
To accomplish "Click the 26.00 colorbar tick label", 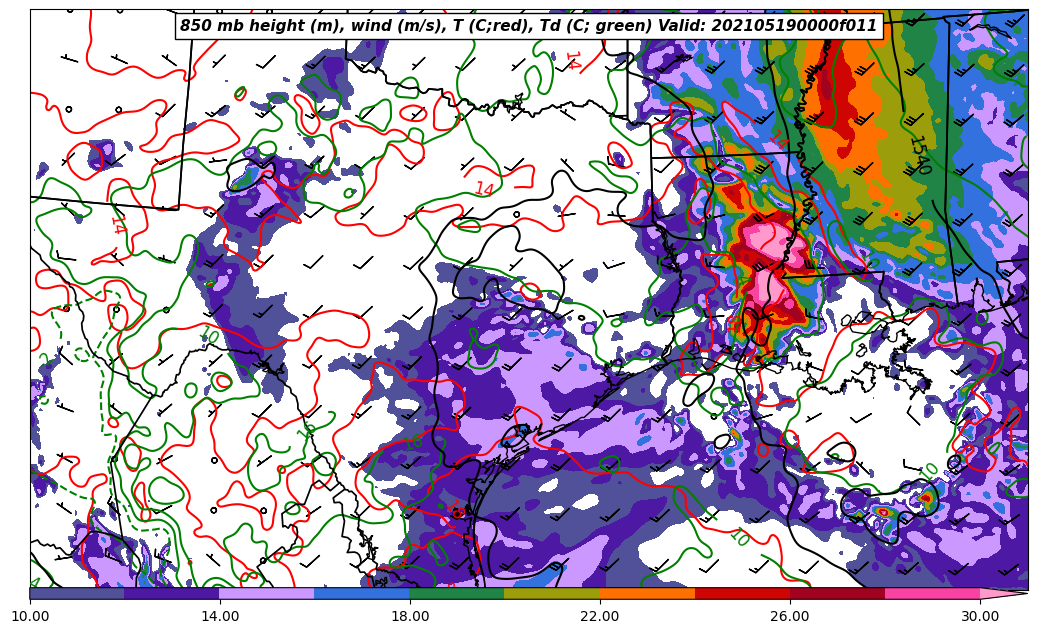I will (790, 616).
